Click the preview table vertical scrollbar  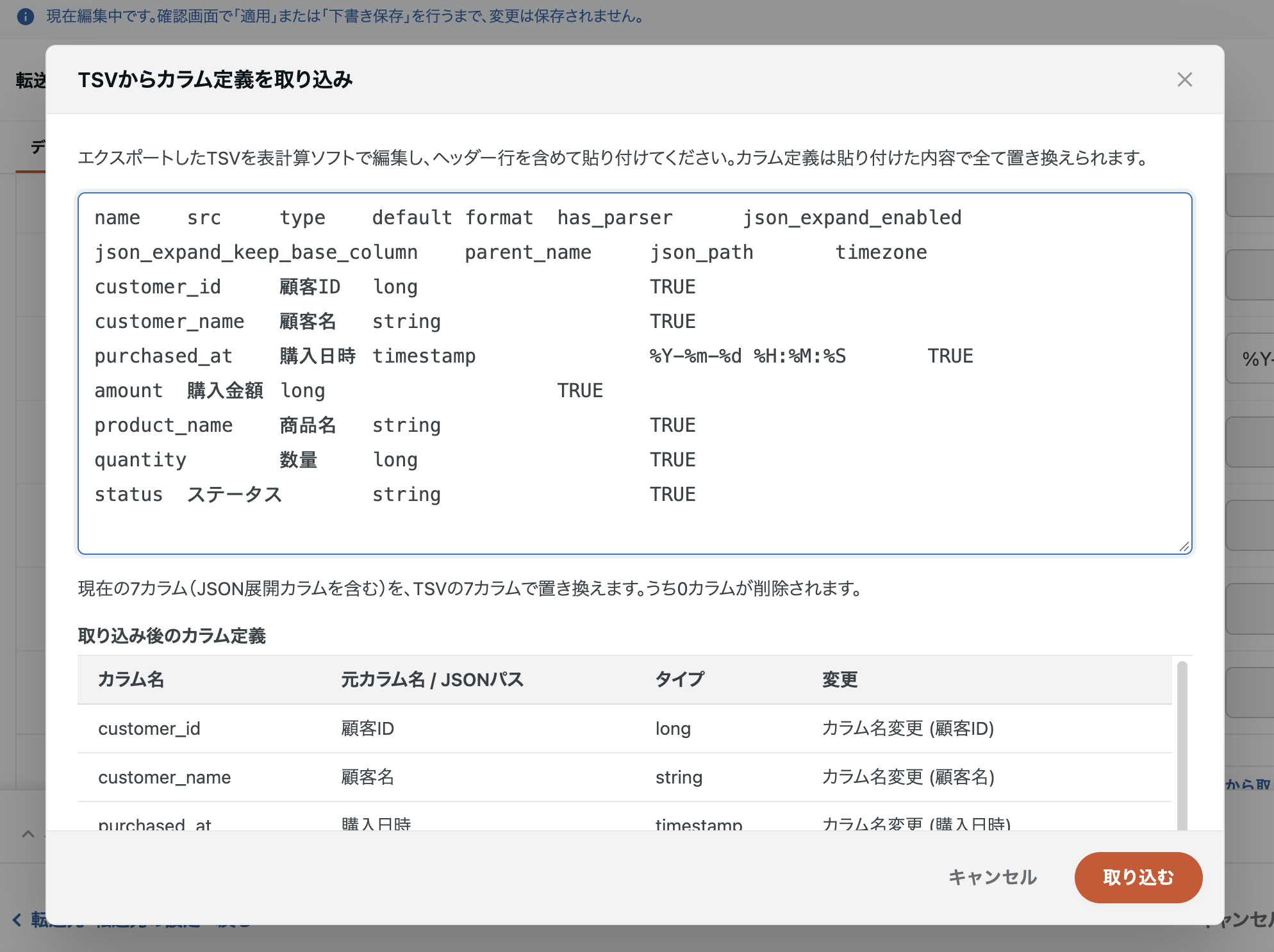1182,745
